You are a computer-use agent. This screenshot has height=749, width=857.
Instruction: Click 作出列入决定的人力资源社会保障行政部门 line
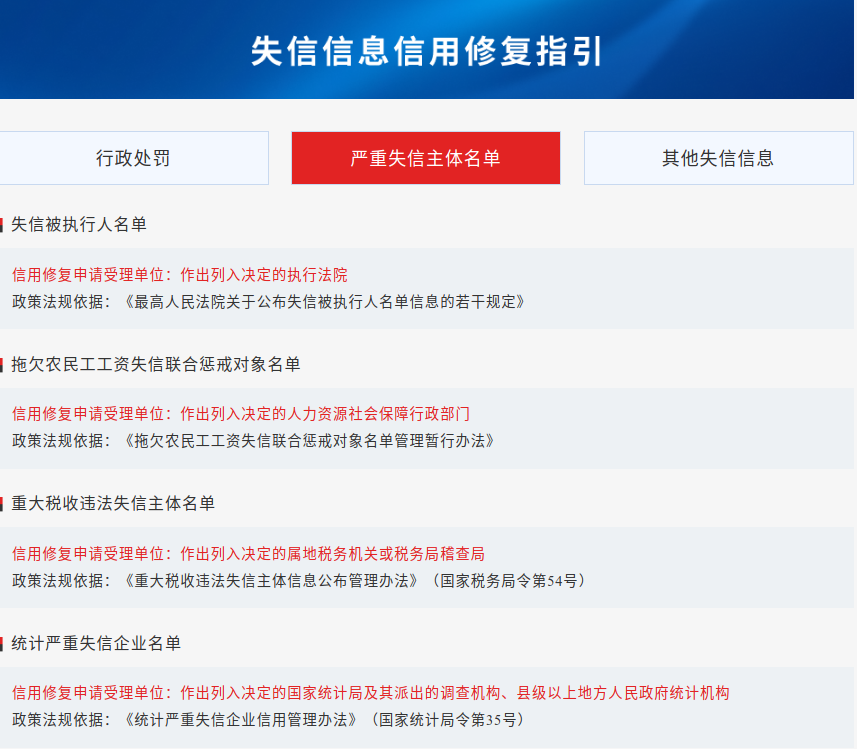pos(241,414)
